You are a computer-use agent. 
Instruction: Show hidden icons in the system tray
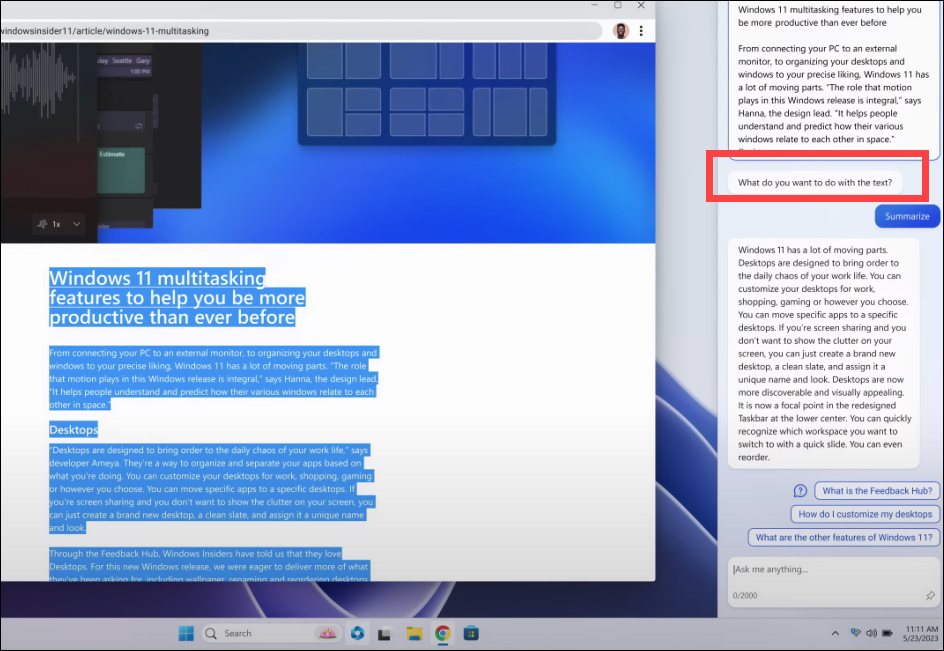coord(835,633)
